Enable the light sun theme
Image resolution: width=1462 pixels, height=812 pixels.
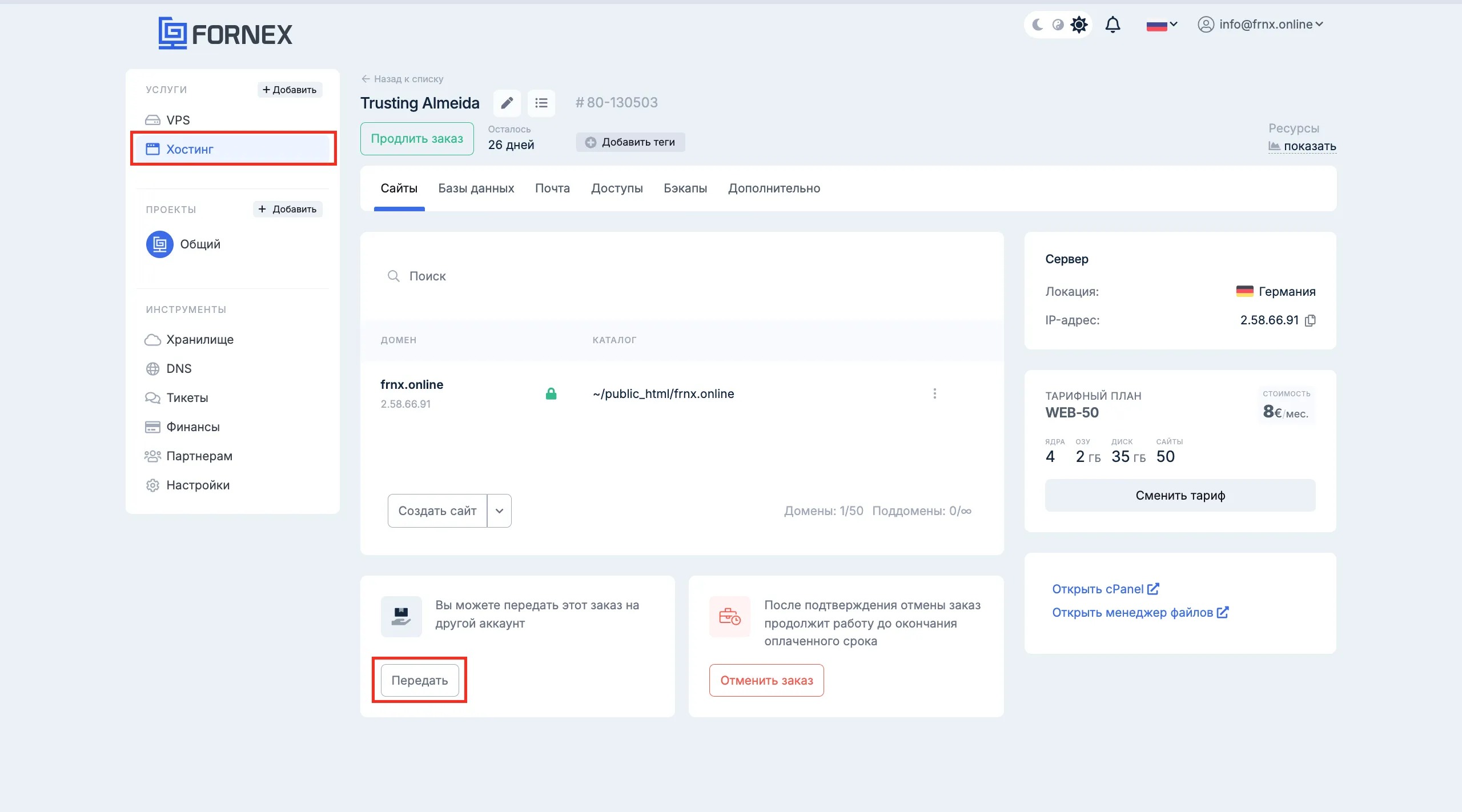point(1079,25)
